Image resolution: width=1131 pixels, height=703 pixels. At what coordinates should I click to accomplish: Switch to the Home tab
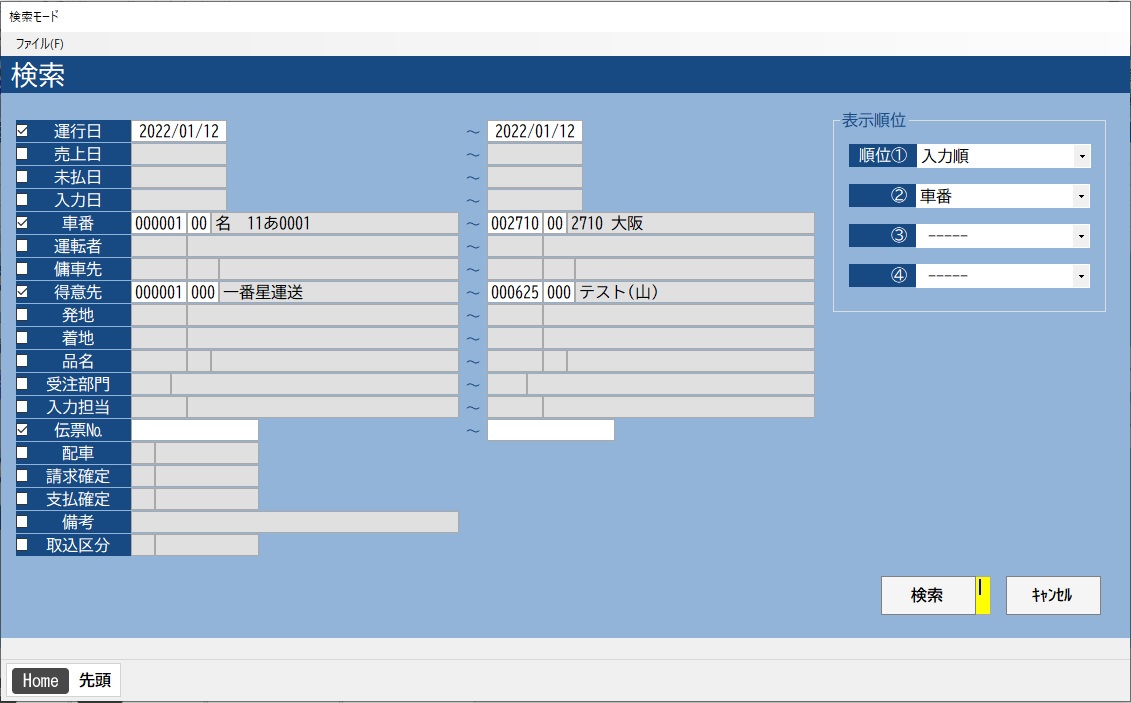[40, 681]
